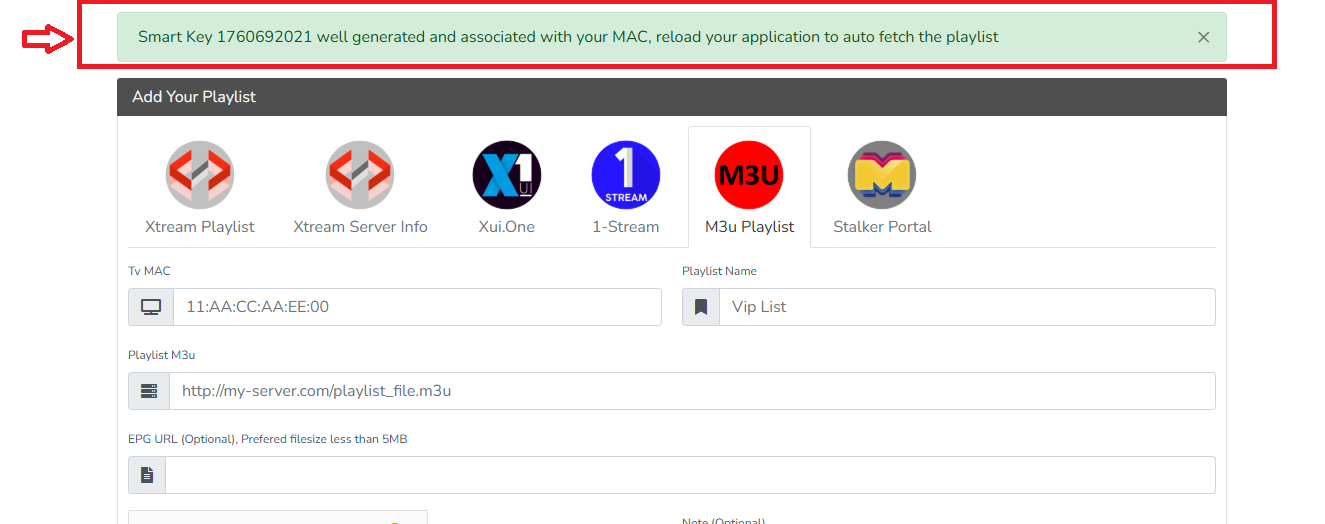Dismiss the Smart Key success alert
Viewport: 1325px width, 524px height.
tap(1203, 37)
